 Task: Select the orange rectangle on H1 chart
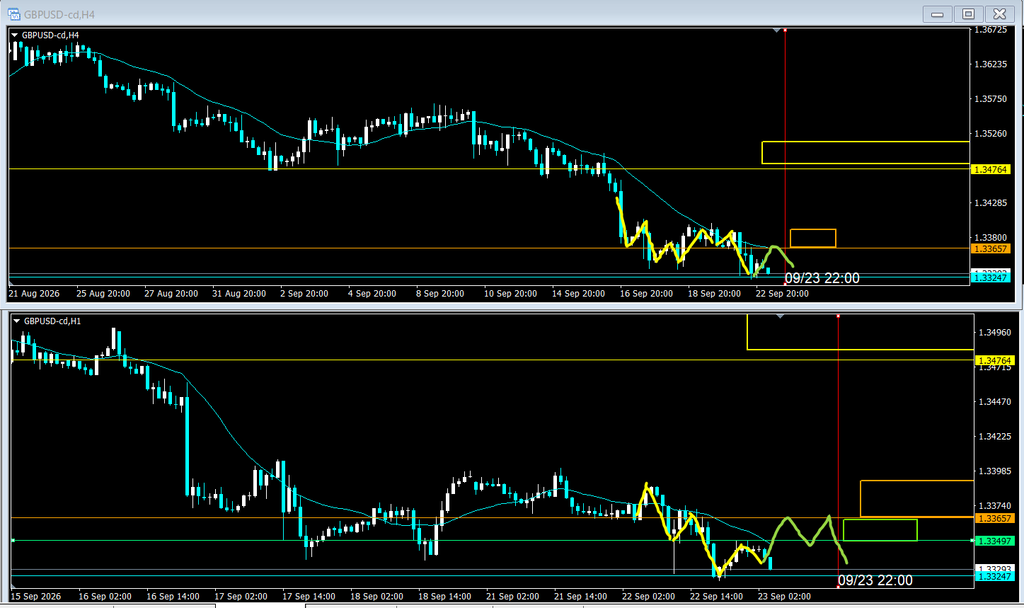[x=917, y=499]
